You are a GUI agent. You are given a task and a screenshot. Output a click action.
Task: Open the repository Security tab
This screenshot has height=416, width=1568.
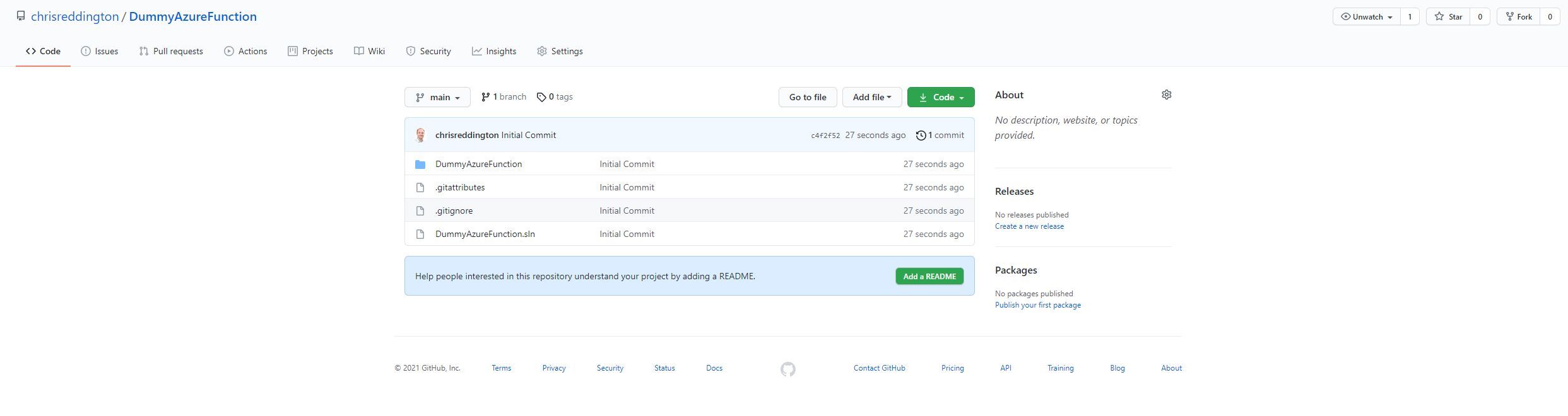428,51
